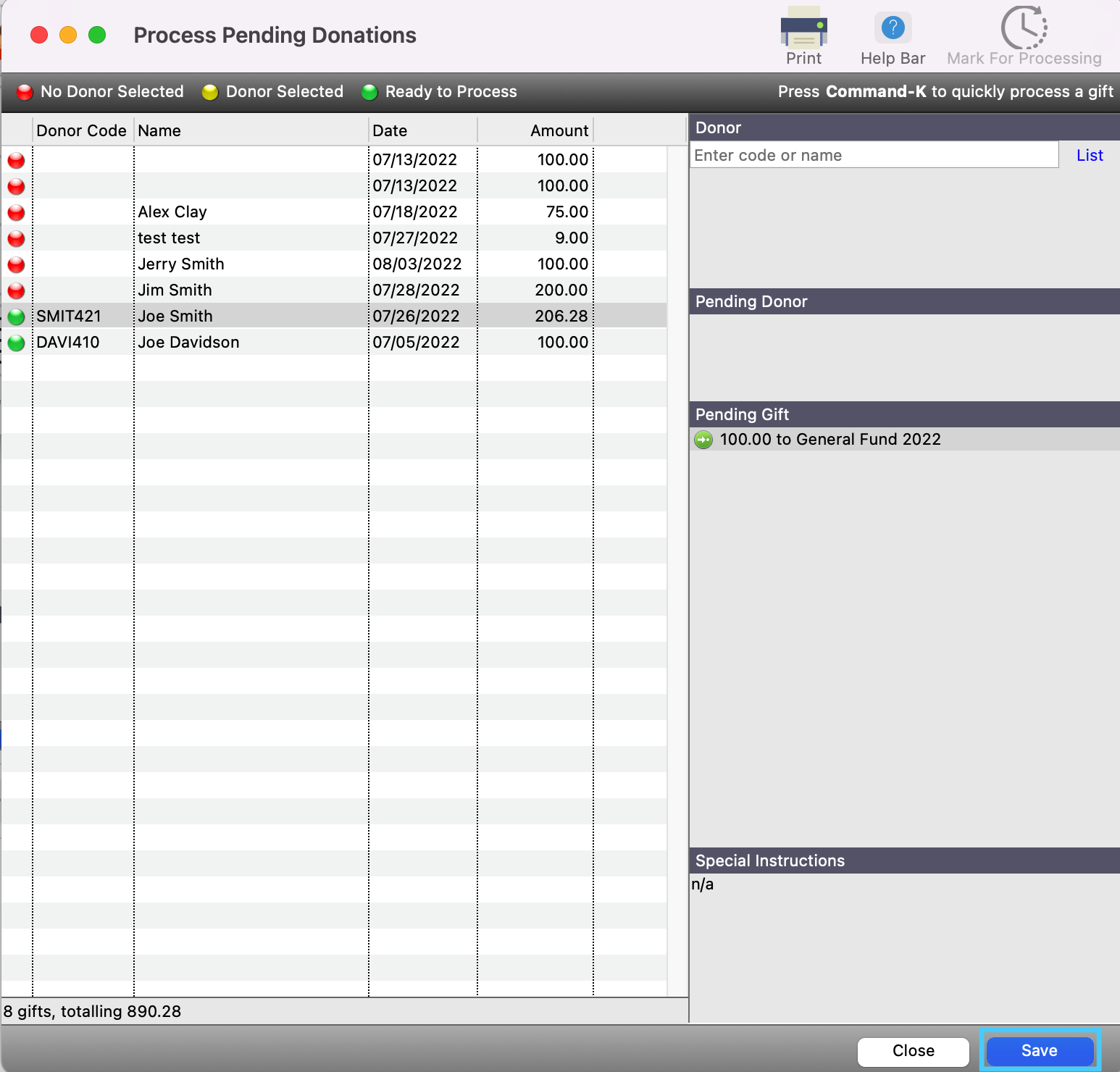The image size is (1120, 1072).
Task: Select the 100.00 to General Fund 2022 gift
Action: tap(829, 440)
